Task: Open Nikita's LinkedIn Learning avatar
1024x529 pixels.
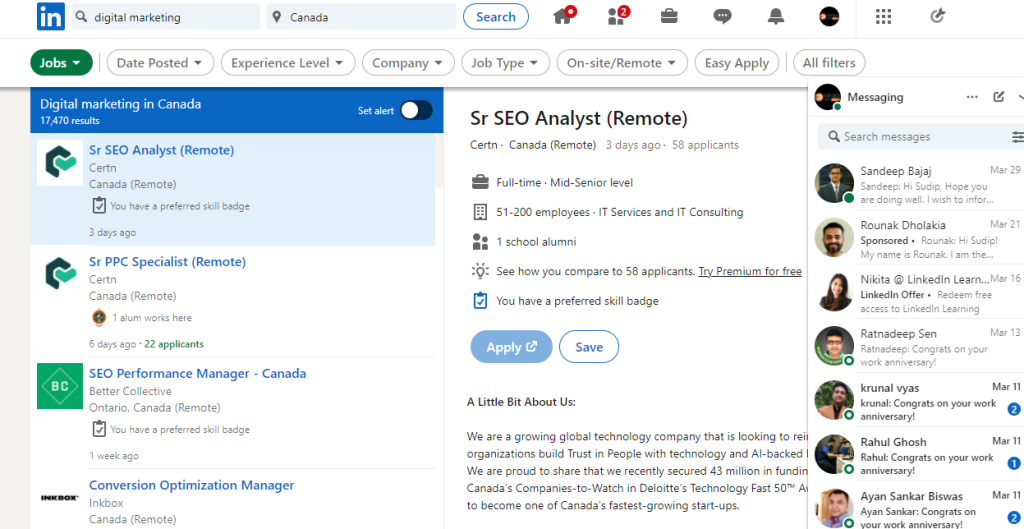Action: click(x=834, y=291)
